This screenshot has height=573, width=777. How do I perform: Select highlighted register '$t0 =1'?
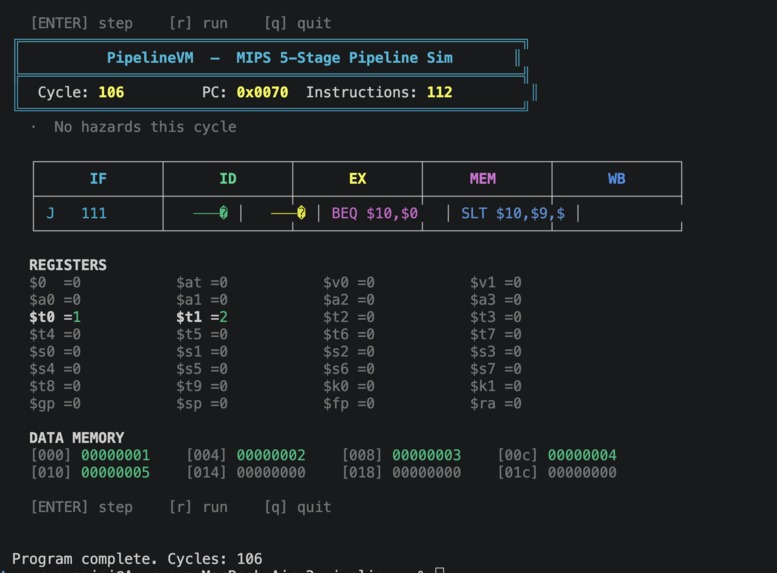pos(55,317)
